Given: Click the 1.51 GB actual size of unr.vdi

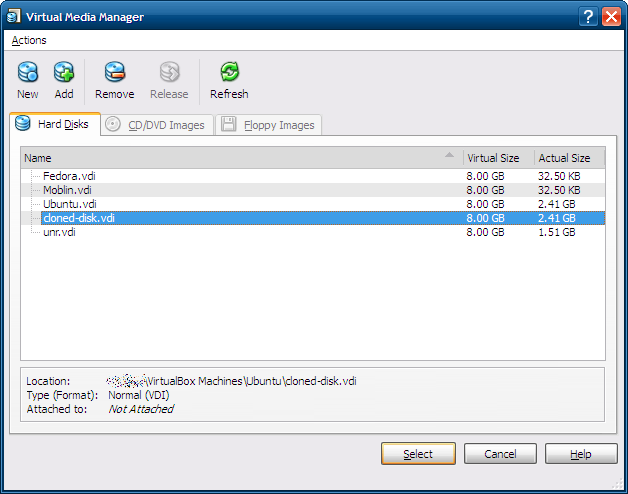Looking at the screenshot, I should click(557, 232).
